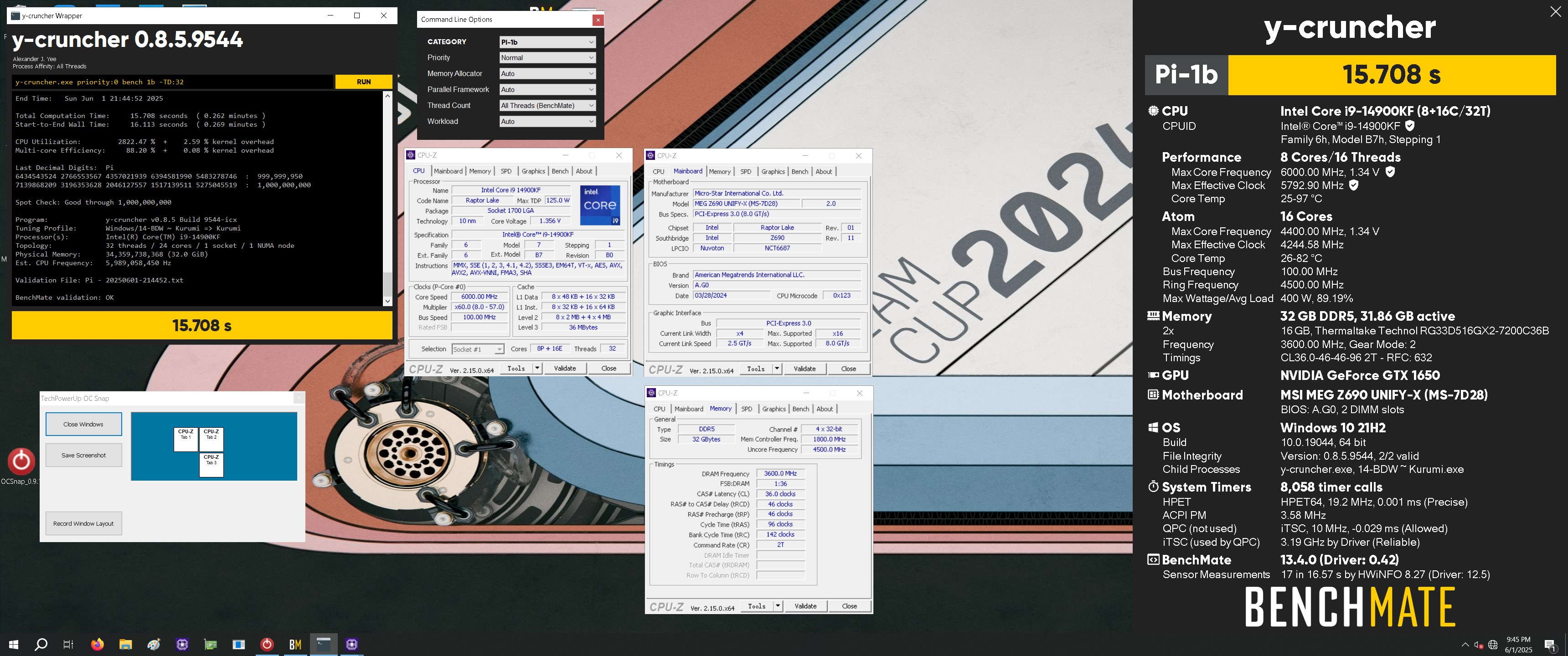The image size is (1568, 656).
Task: Click the Save Screenshot button
Action: coord(83,455)
